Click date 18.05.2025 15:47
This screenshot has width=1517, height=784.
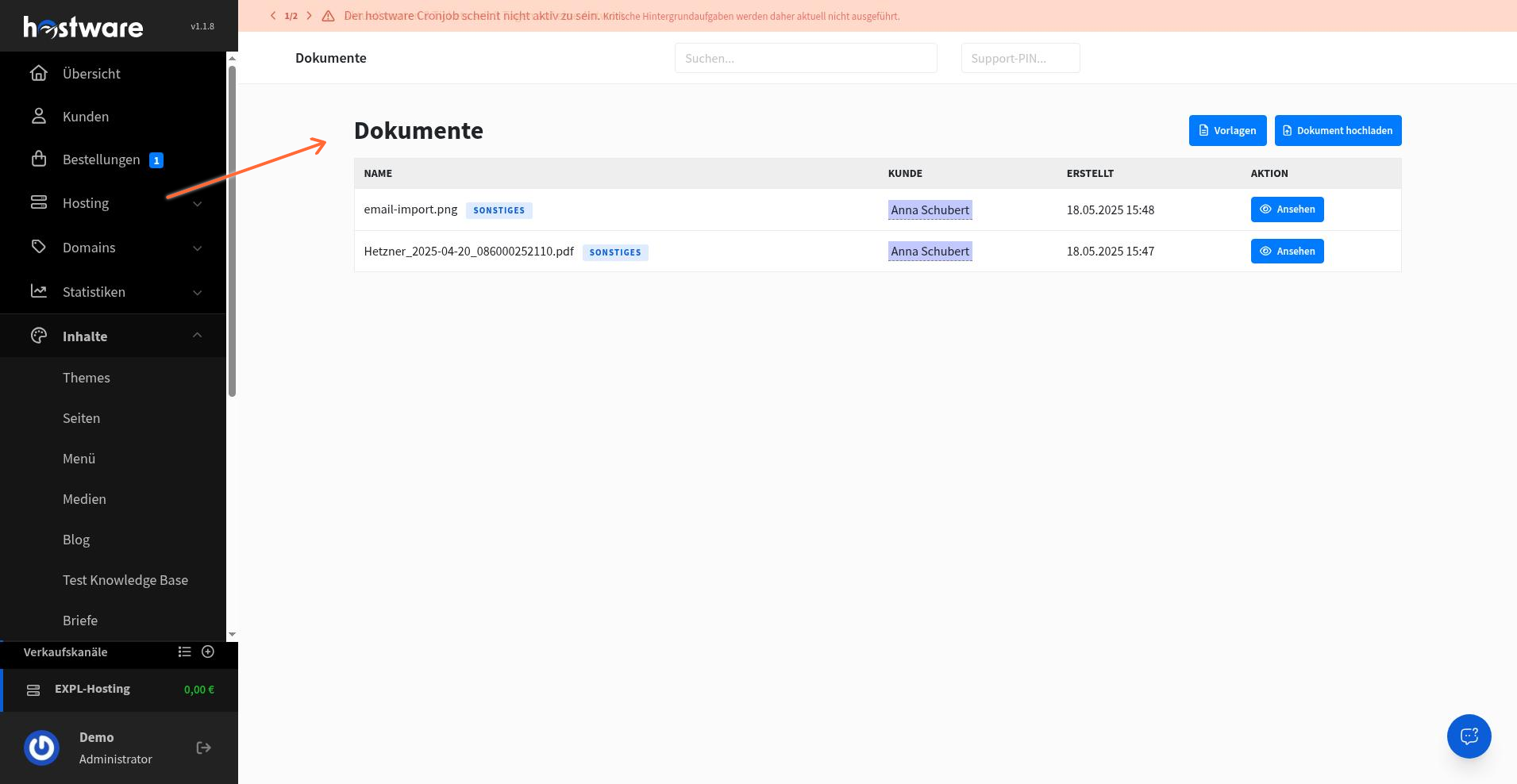pyautogui.click(x=1111, y=252)
